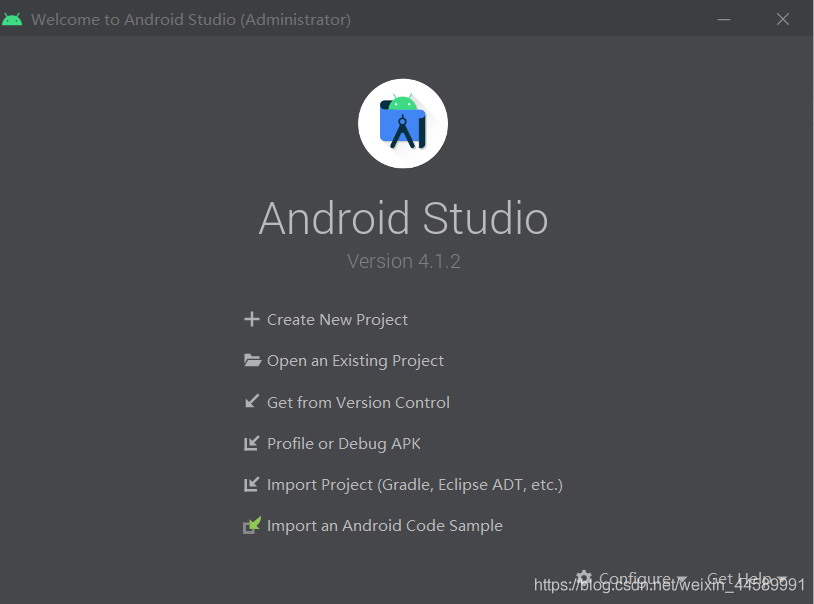This screenshot has height=604, width=814.
Task: Choose Import an Android Code Sample
Action: click(x=385, y=526)
